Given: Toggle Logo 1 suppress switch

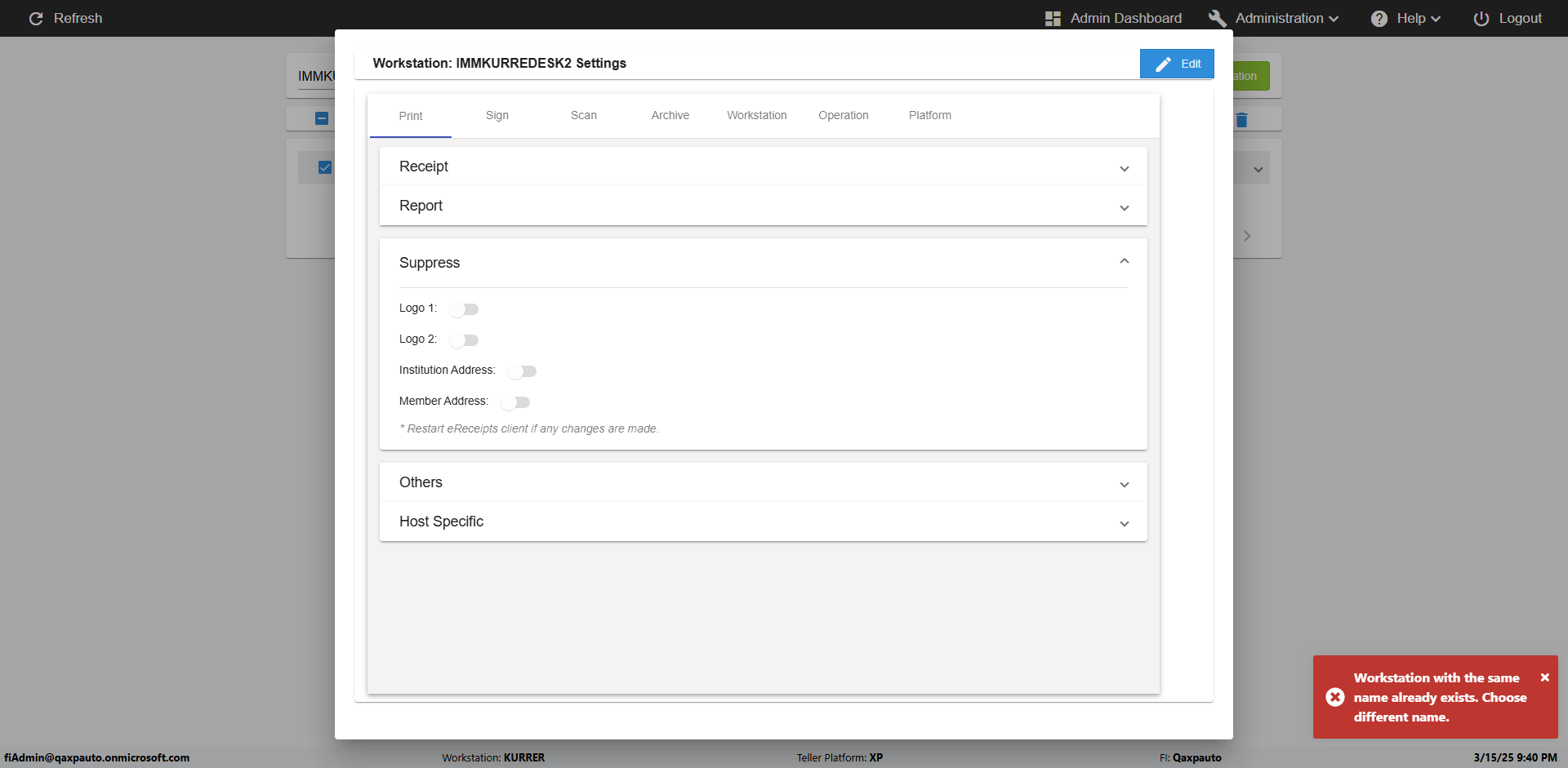Looking at the screenshot, I should 464,309.
